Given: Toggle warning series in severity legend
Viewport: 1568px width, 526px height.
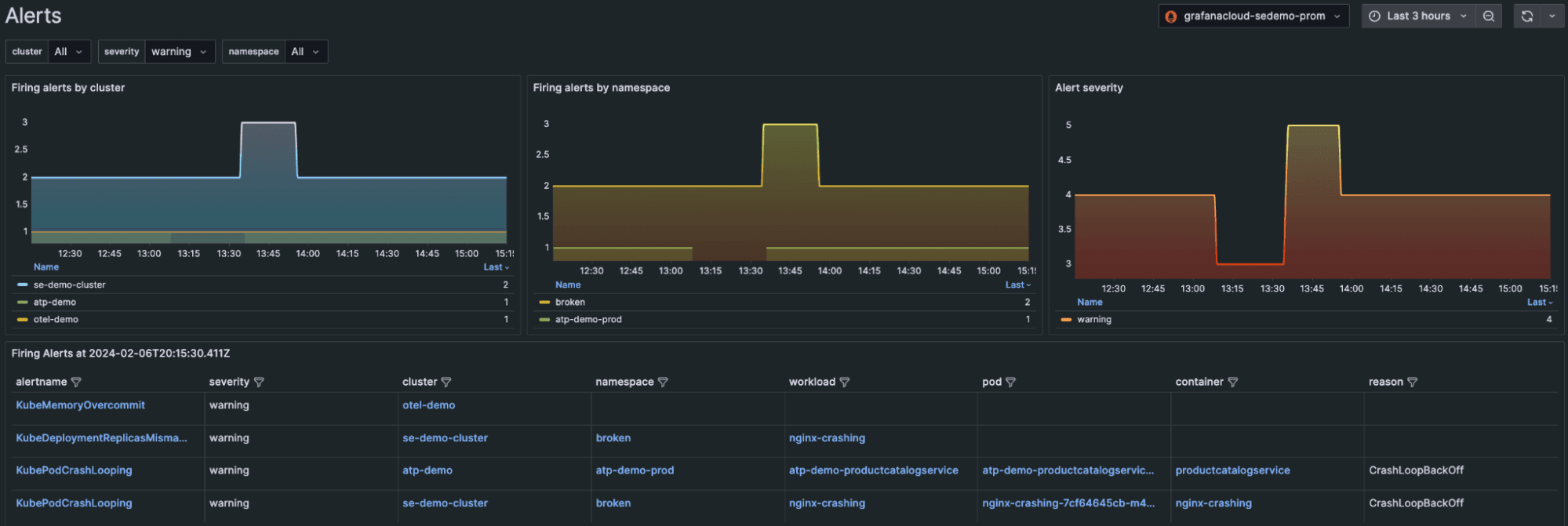Looking at the screenshot, I should (x=1094, y=320).
